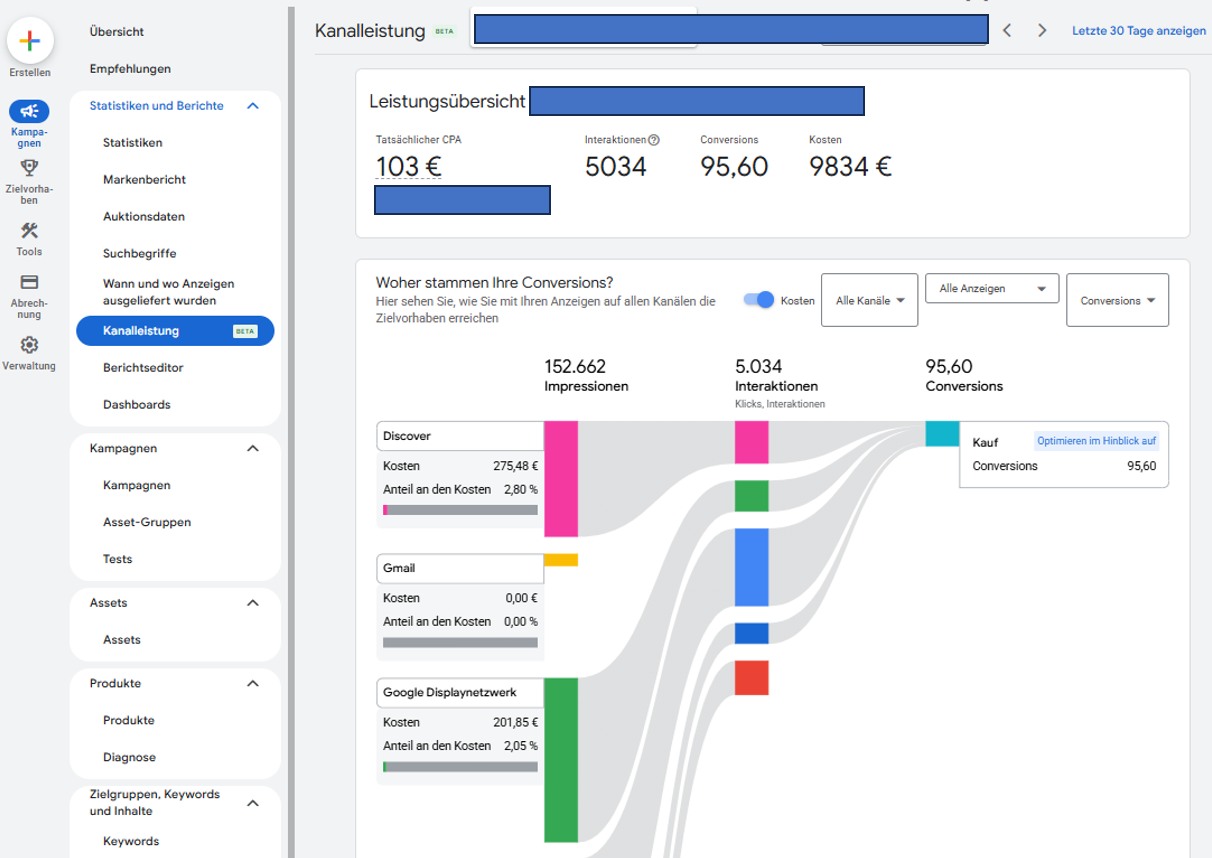Click the Letzte 30 Tage anzeigen link
The image size is (1212, 858).
(x=1138, y=31)
